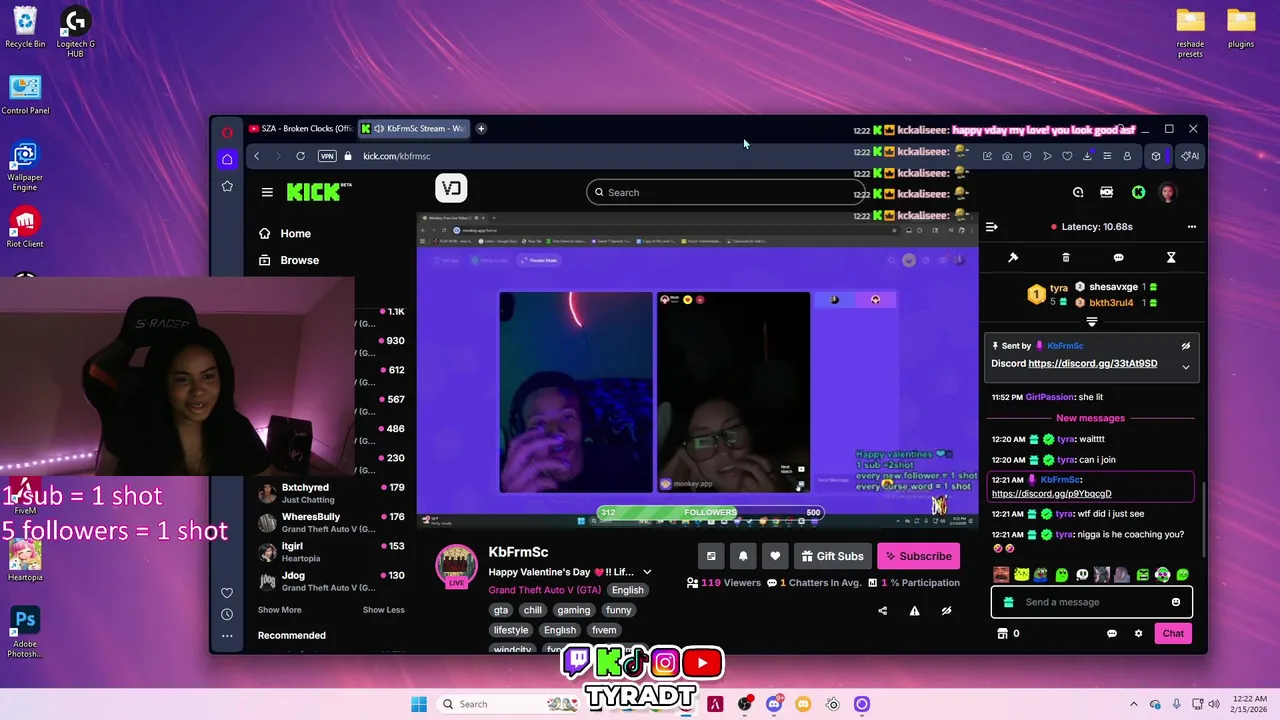
Task: Open the moderation hammer tool
Action: coord(1013,258)
